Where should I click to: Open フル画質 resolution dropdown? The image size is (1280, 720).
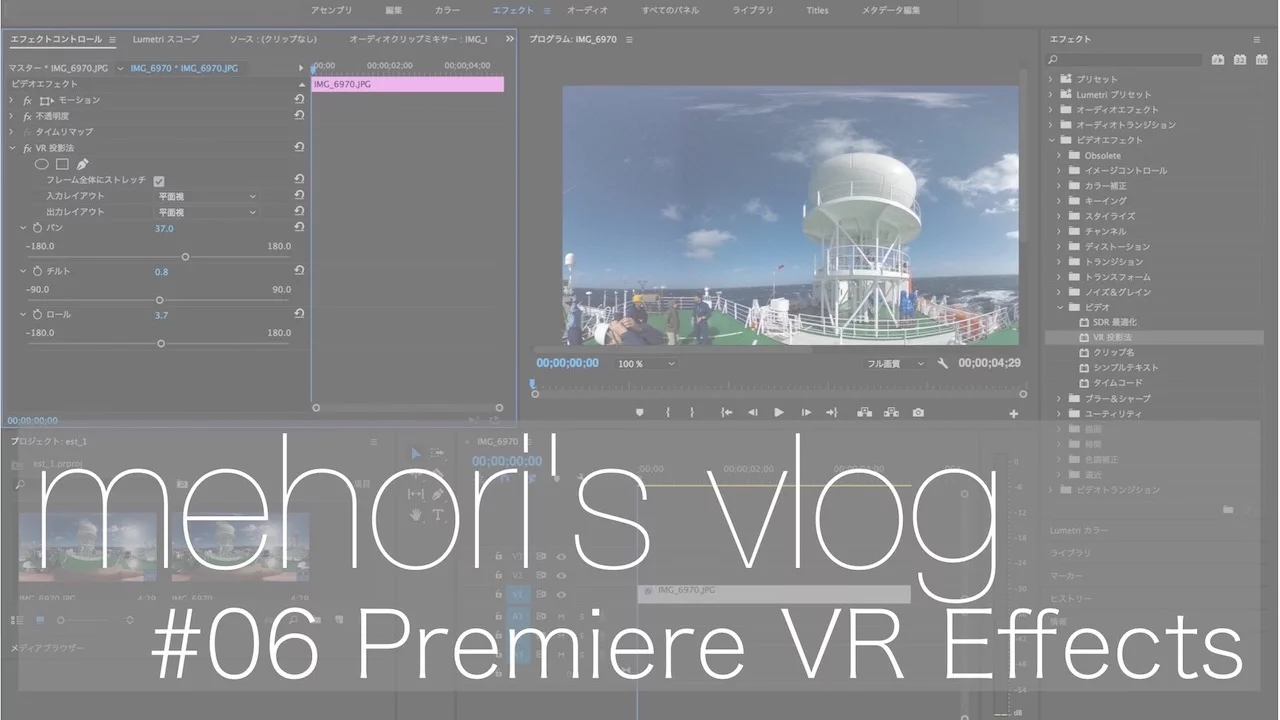coord(895,364)
